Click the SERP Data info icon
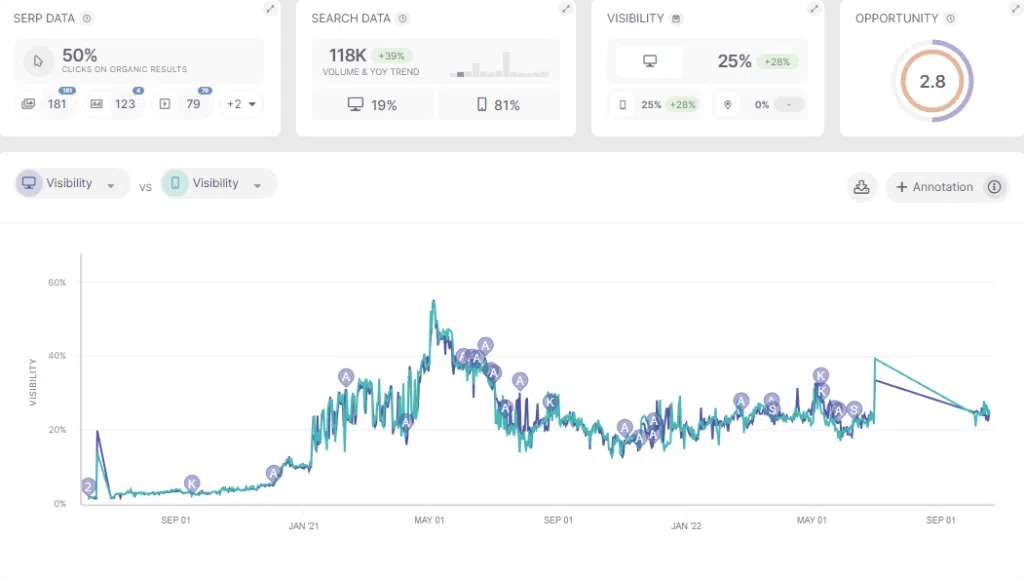1024x578 pixels. pyautogui.click(x=87, y=18)
